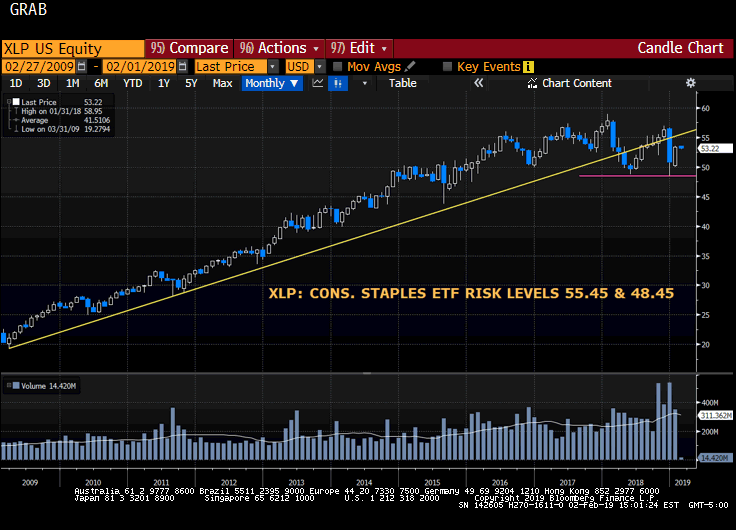This screenshot has width=736, height=530.
Task: Enable the Mov Avgs checkbox
Action: pos(337,67)
